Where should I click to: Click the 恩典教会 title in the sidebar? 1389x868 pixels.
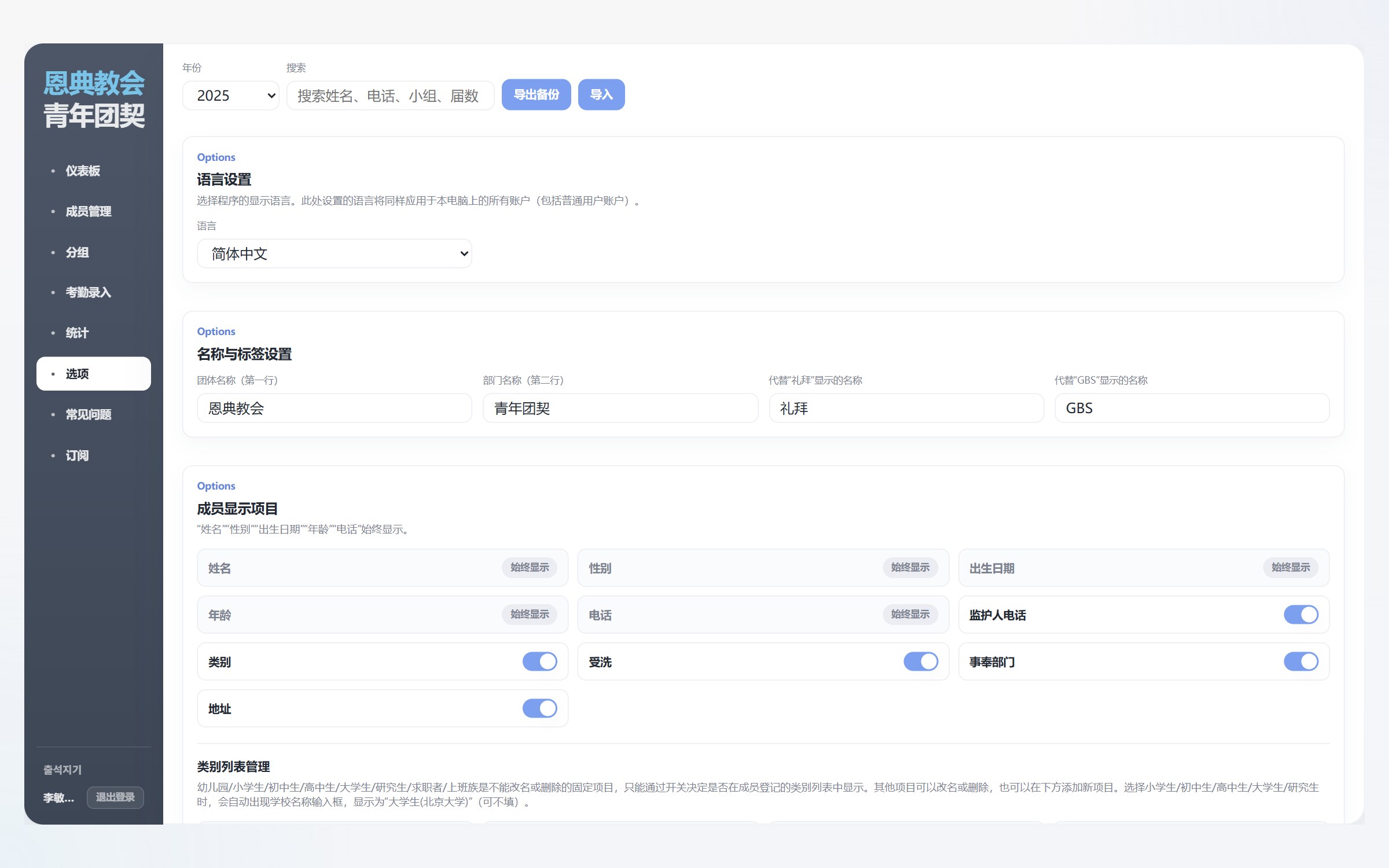coord(94,83)
